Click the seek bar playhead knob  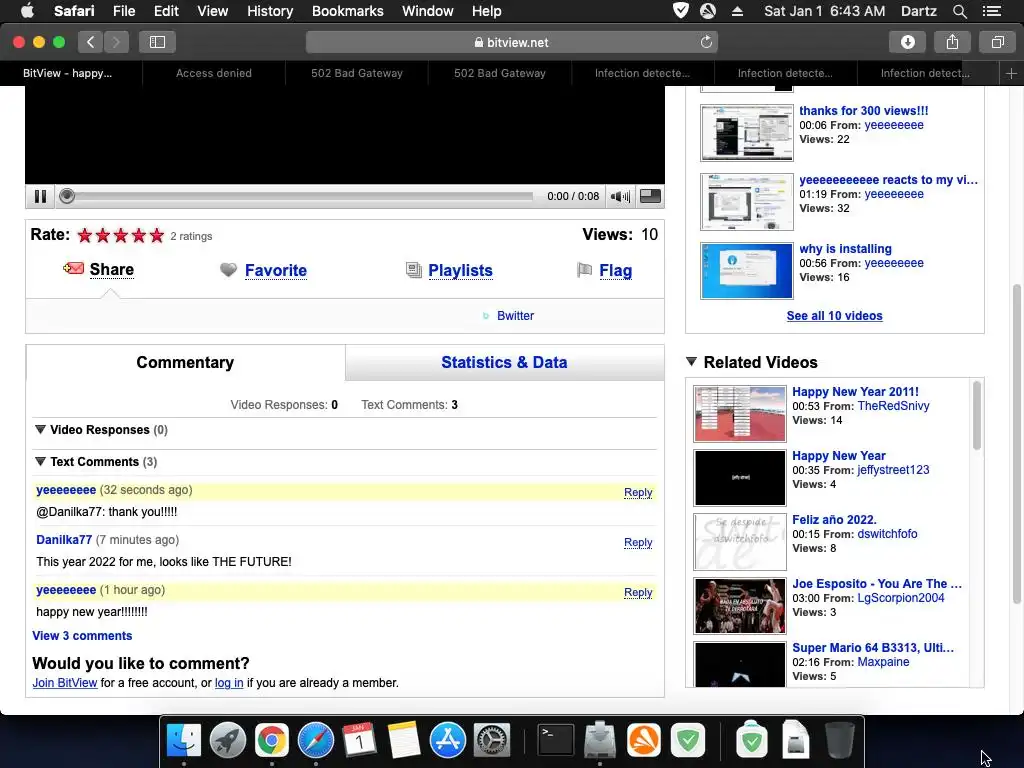pyautogui.click(x=67, y=196)
